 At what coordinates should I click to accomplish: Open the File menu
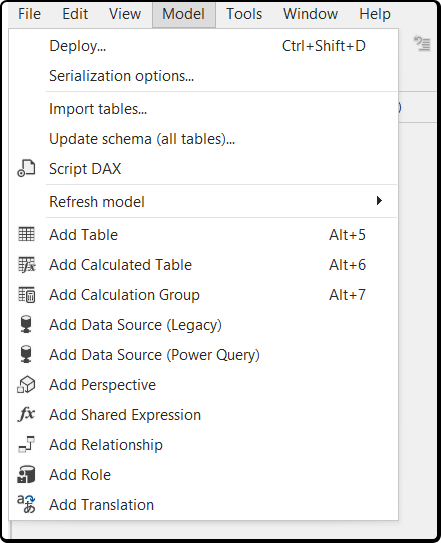tap(29, 14)
